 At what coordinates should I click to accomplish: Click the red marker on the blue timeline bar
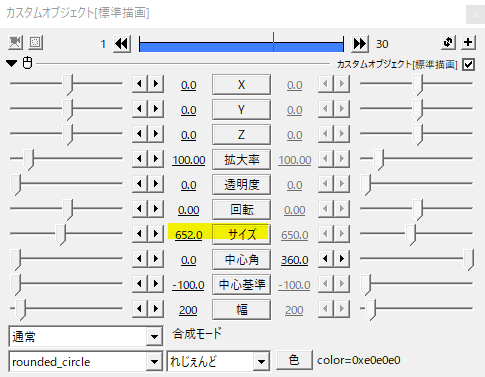[x=273, y=42]
